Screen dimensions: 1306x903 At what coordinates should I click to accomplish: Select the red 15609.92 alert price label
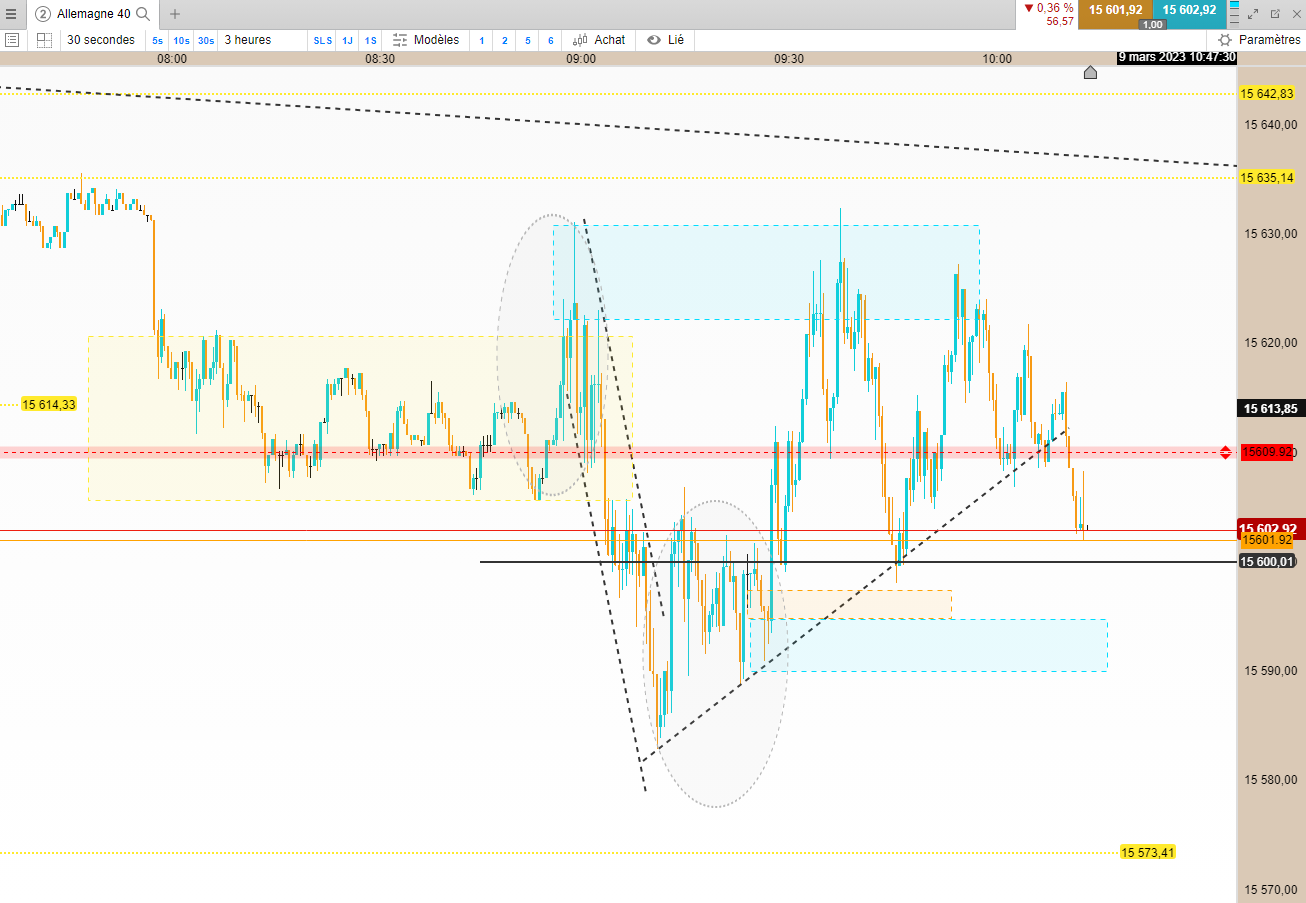(x=1267, y=452)
